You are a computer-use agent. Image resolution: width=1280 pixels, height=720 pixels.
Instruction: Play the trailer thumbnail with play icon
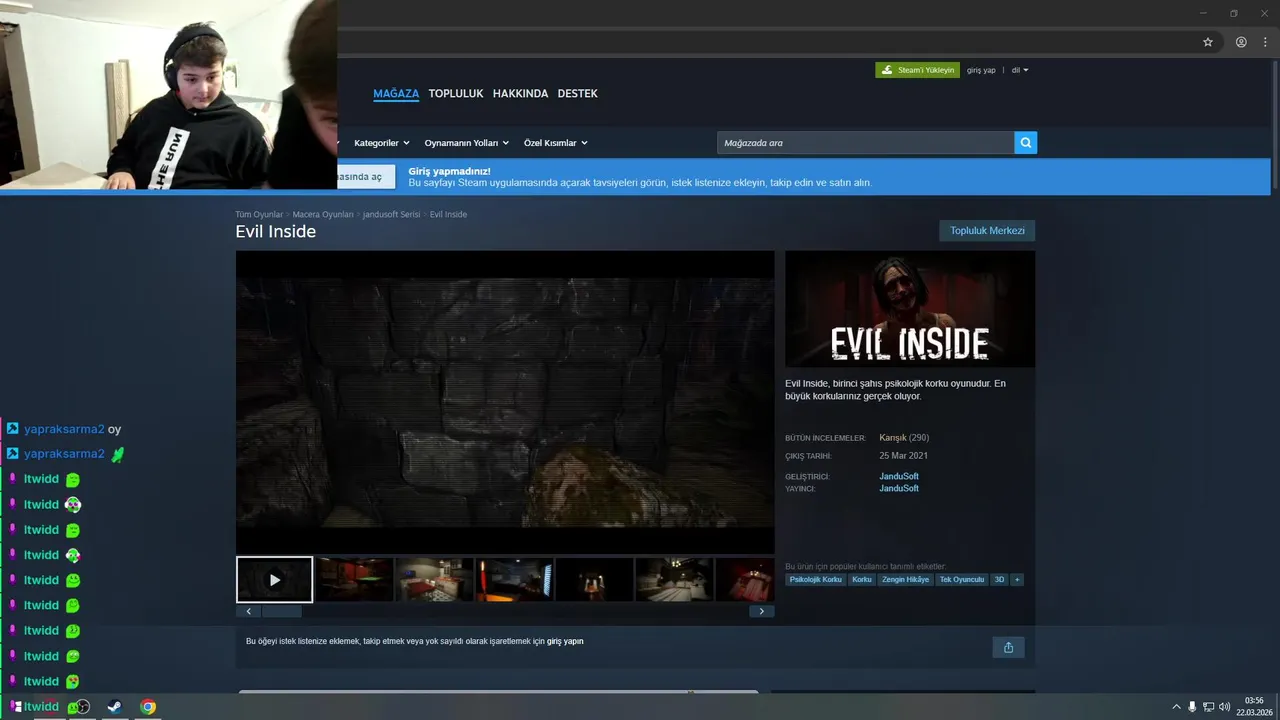(275, 580)
